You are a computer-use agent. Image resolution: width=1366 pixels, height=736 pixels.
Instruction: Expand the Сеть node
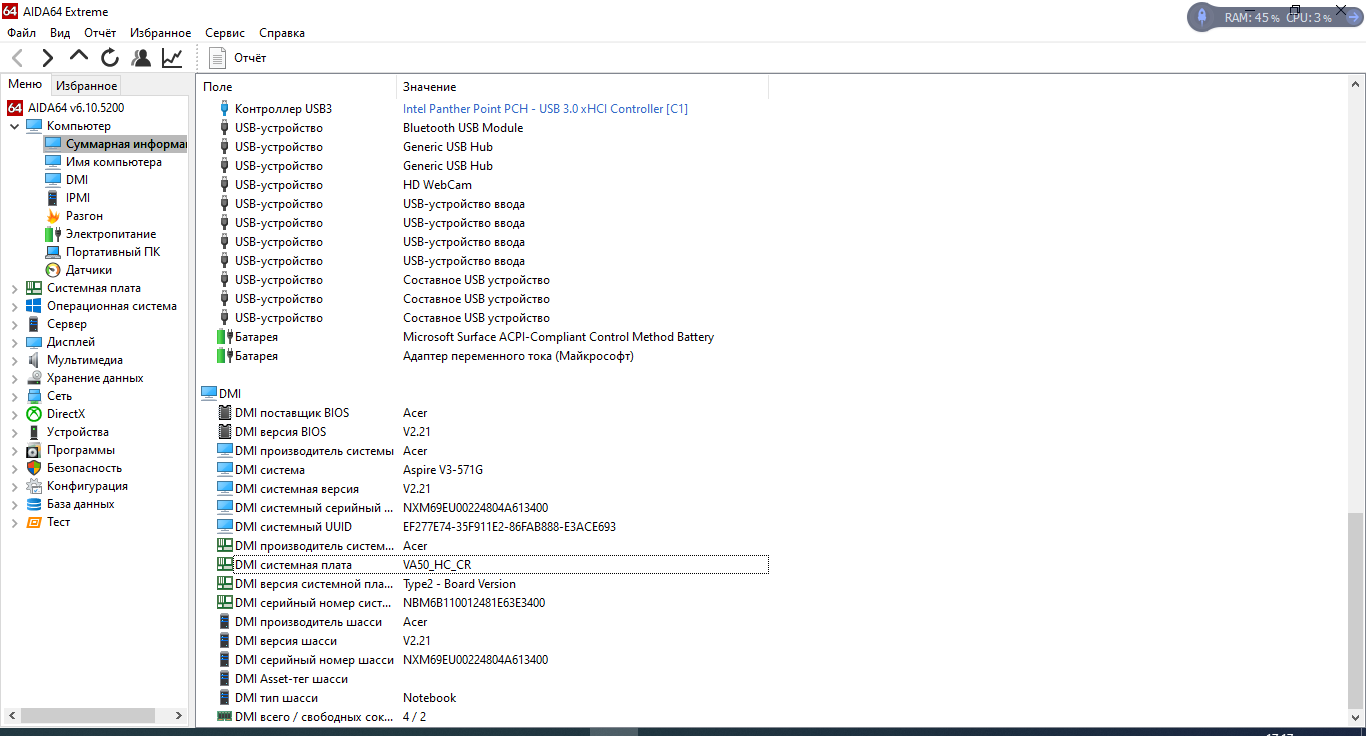pos(14,396)
